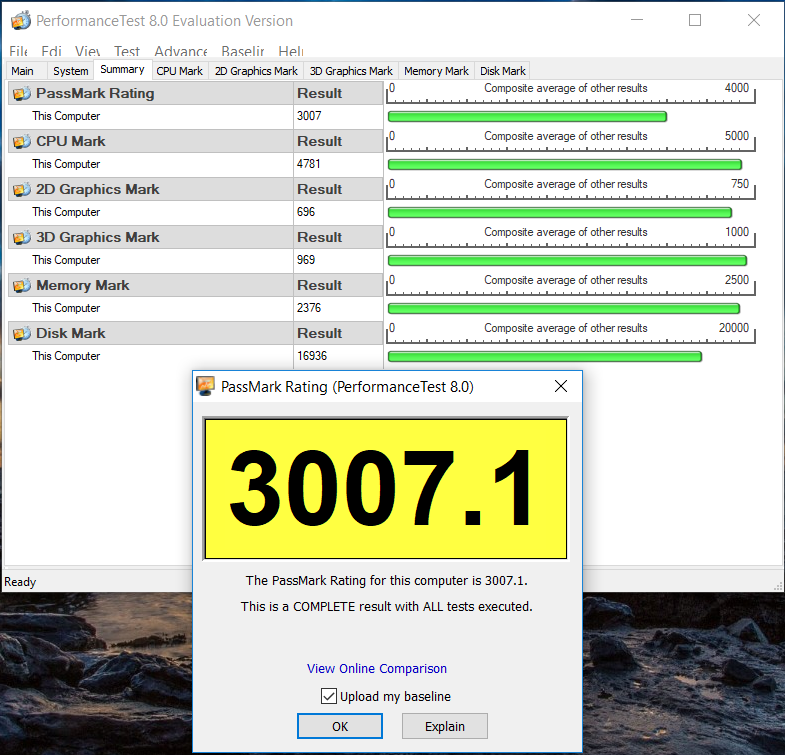Switch to the Disk Mark tab
The height and width of the screenshot is (755, 785).
pyautogui.click(x=503, y=71)
